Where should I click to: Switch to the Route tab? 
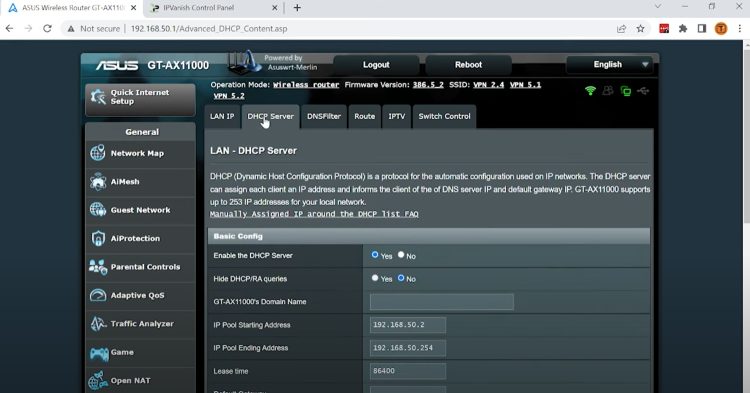[x=364, y=117]
